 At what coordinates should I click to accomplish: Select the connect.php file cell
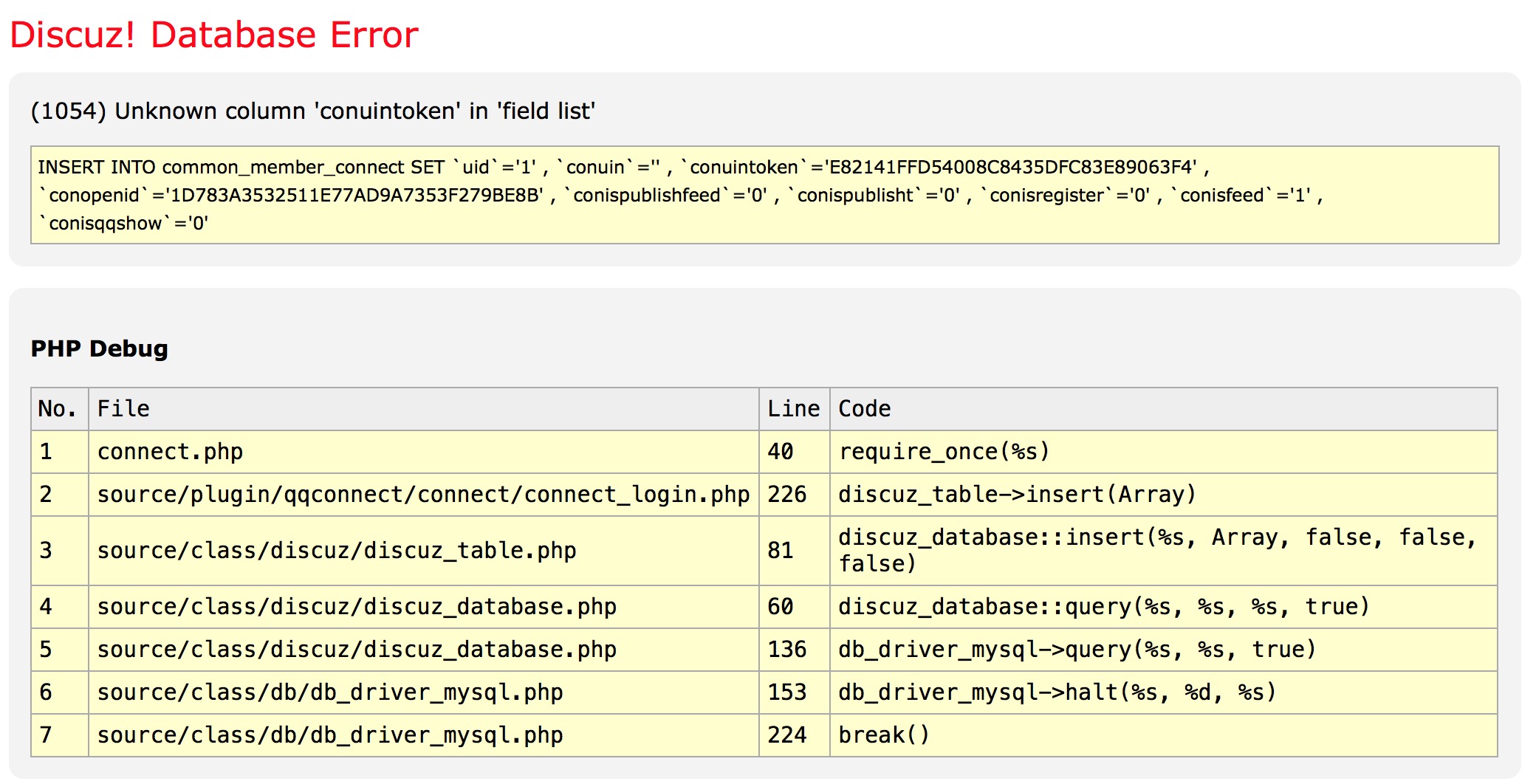[x=171, y=452]
